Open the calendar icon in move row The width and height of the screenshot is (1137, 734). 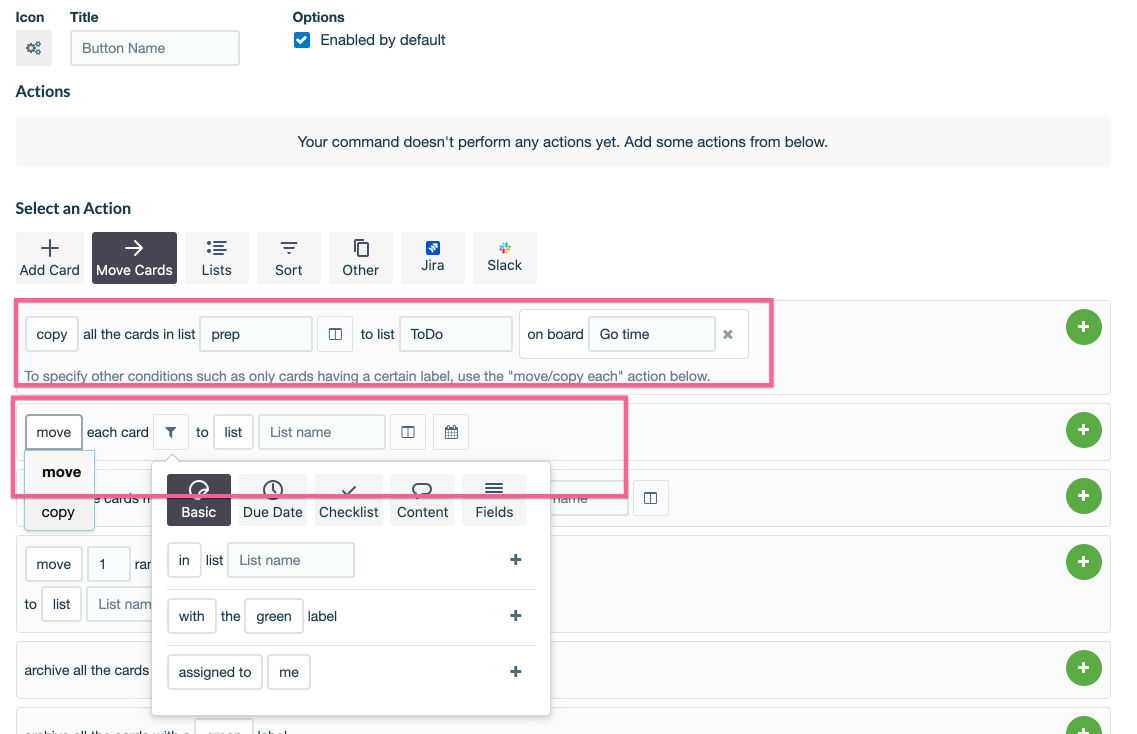pyautogui.click(x=450, y=431)
